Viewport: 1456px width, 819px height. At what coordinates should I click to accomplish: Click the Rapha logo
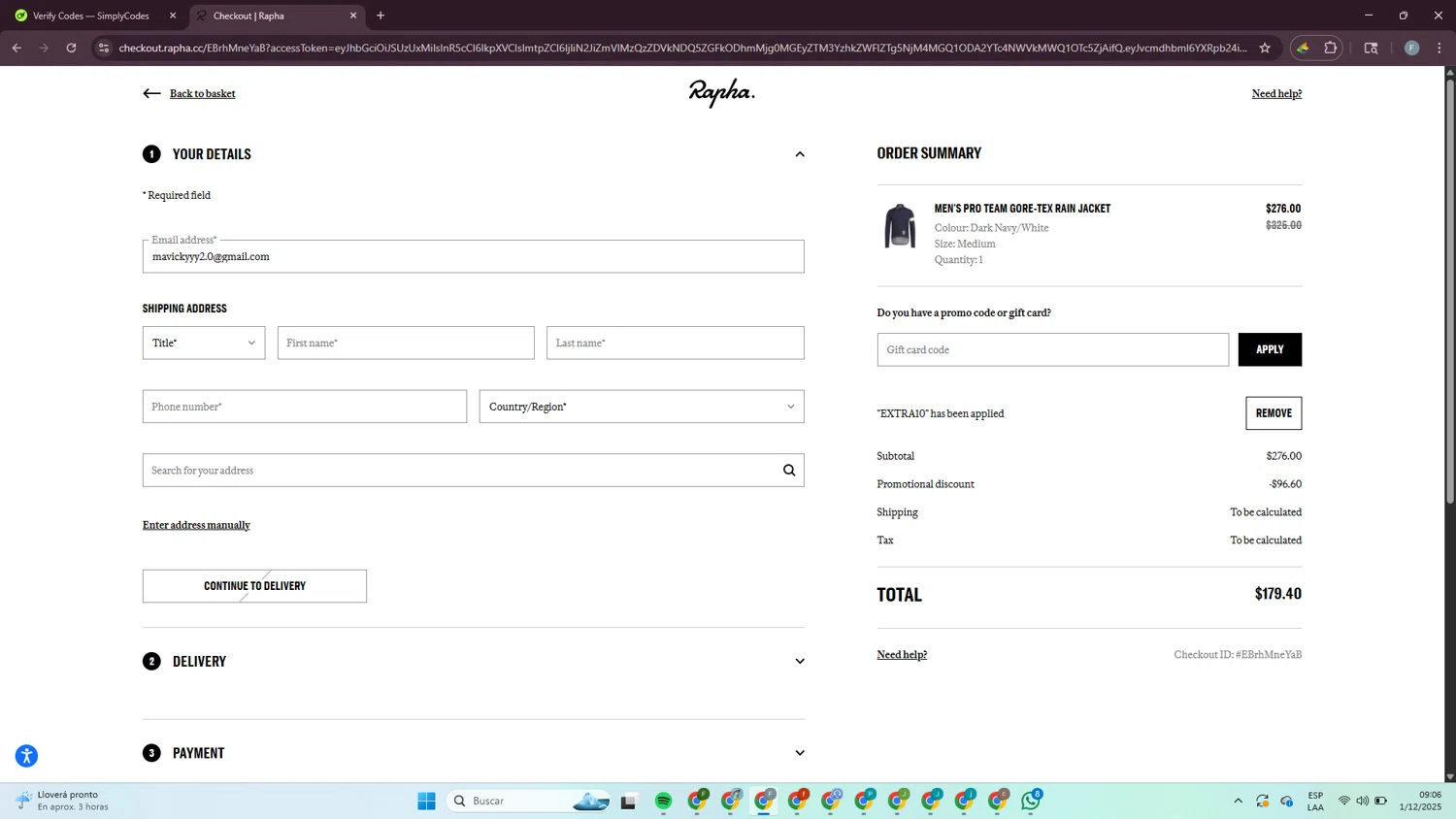722,93
